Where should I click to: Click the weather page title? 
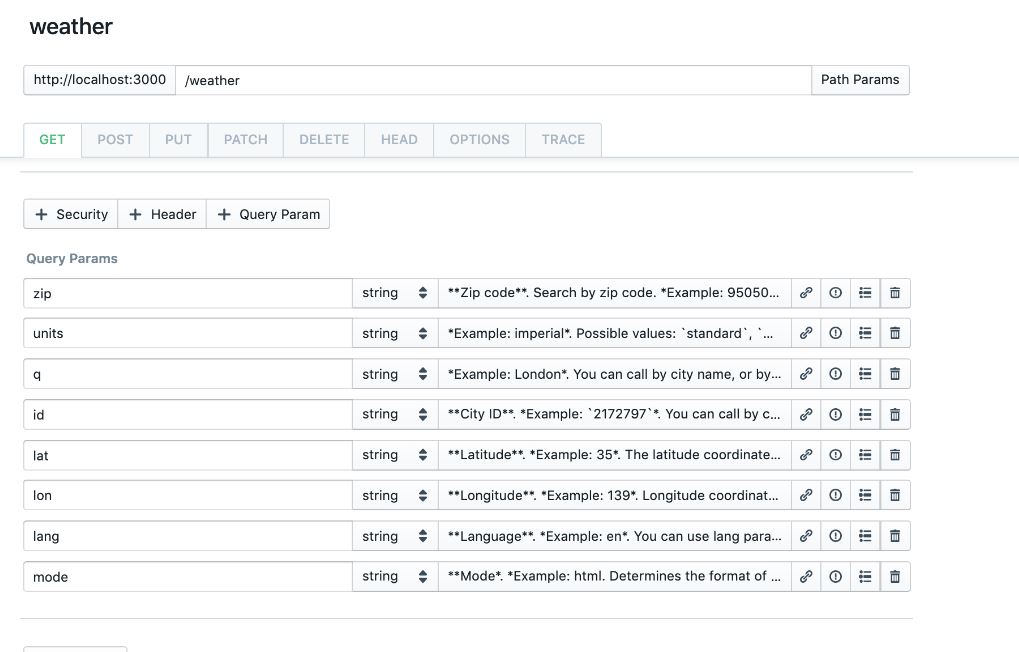click(x=71, y=27)
